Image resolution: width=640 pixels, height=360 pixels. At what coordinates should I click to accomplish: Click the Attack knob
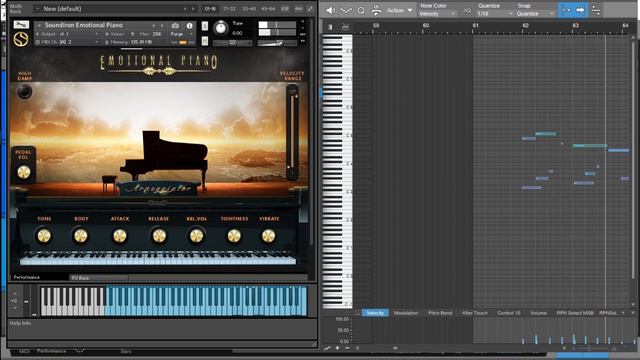coord(120,236)
